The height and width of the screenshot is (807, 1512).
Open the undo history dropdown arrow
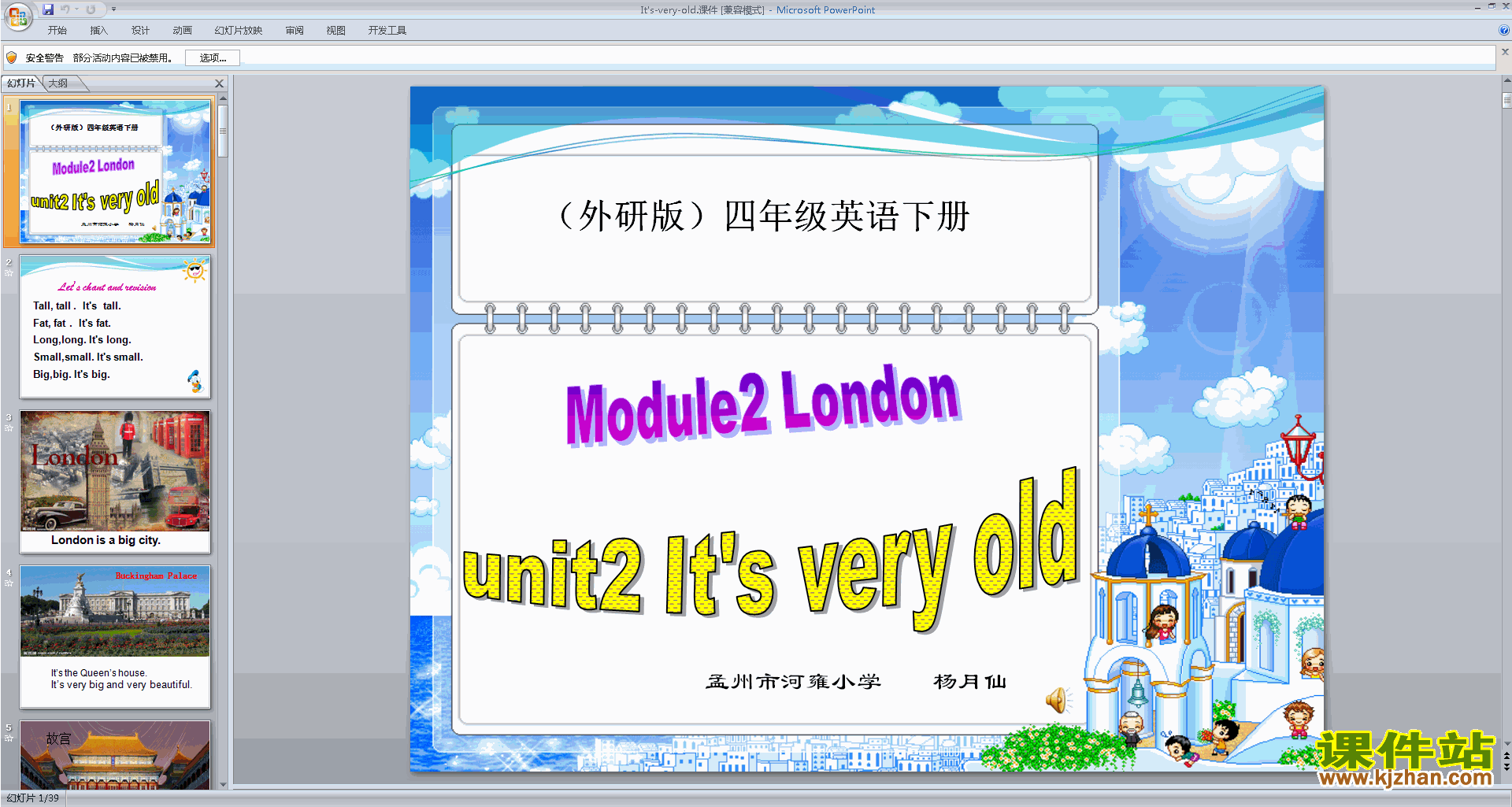click(77, 9)
